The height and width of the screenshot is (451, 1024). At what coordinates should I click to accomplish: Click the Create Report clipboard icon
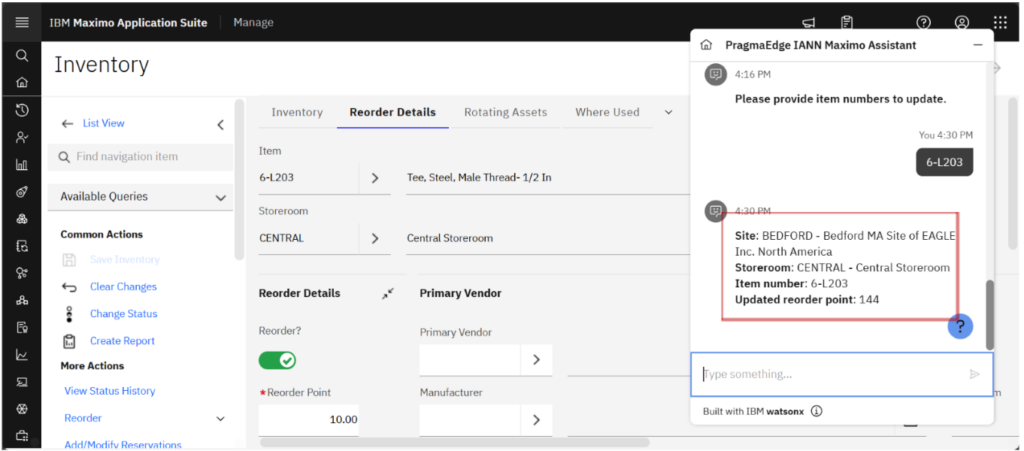69,341
